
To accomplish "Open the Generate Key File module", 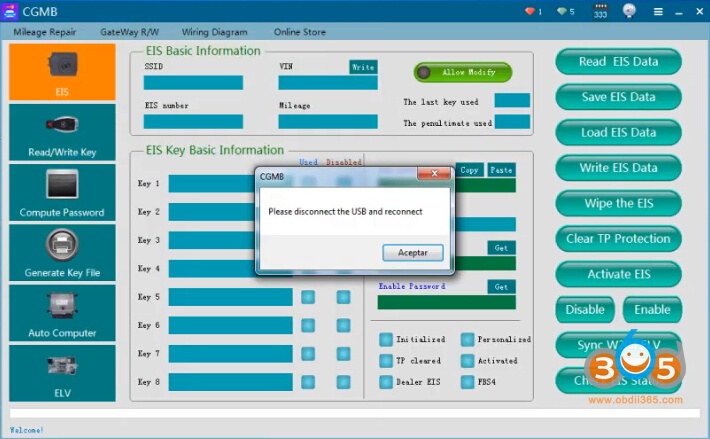I will 62,253.
